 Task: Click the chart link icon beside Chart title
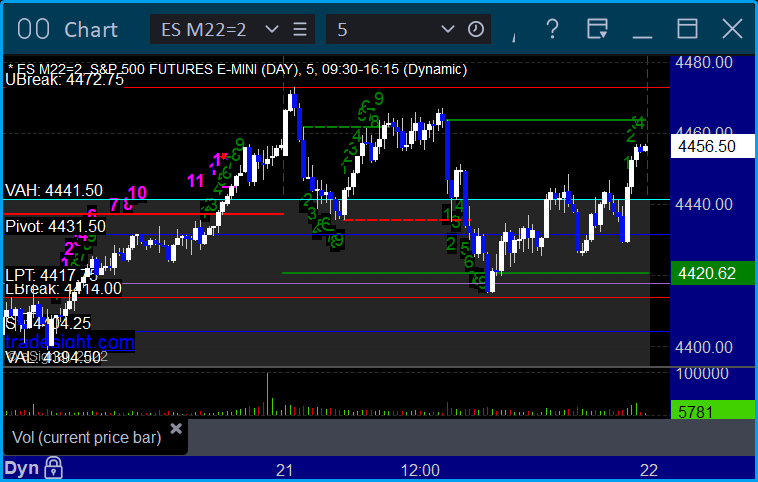click(33, 29)
